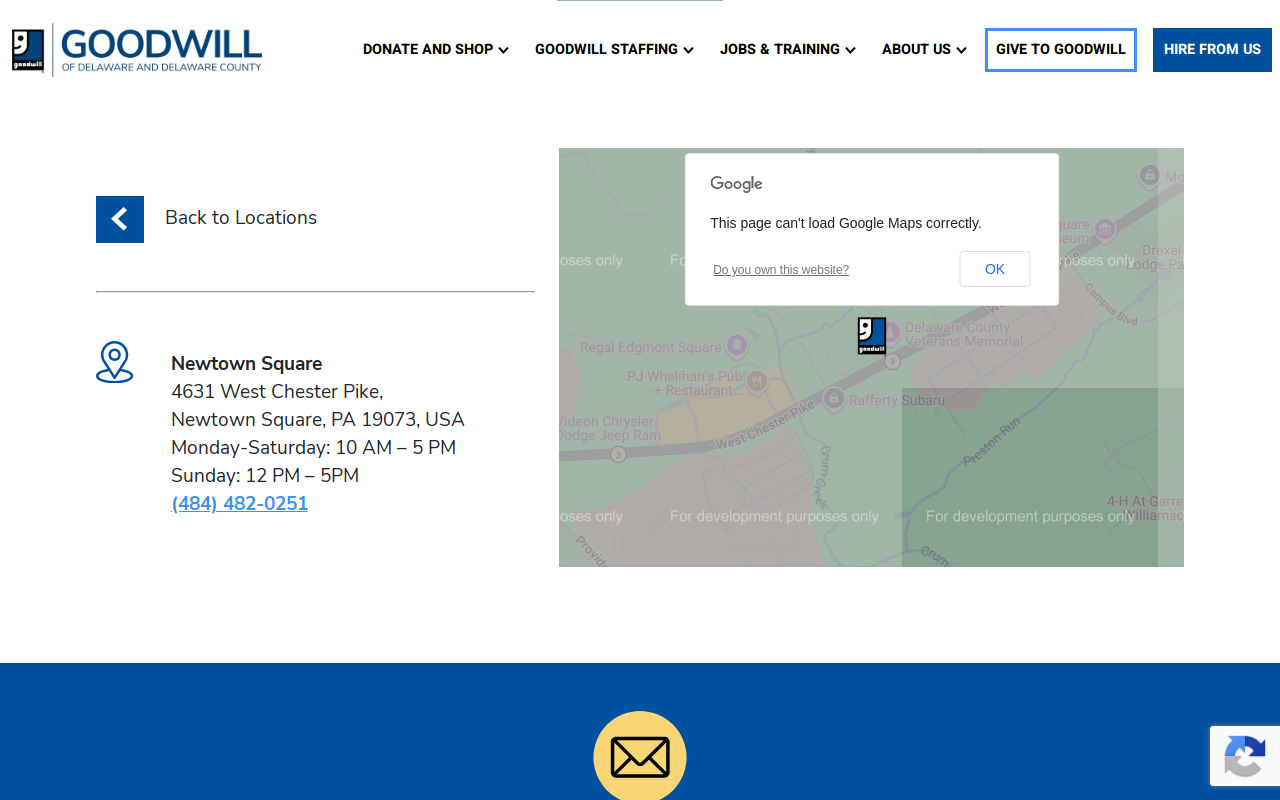Click the Rafferty Subaru map pin

click(x=834, y=399)
